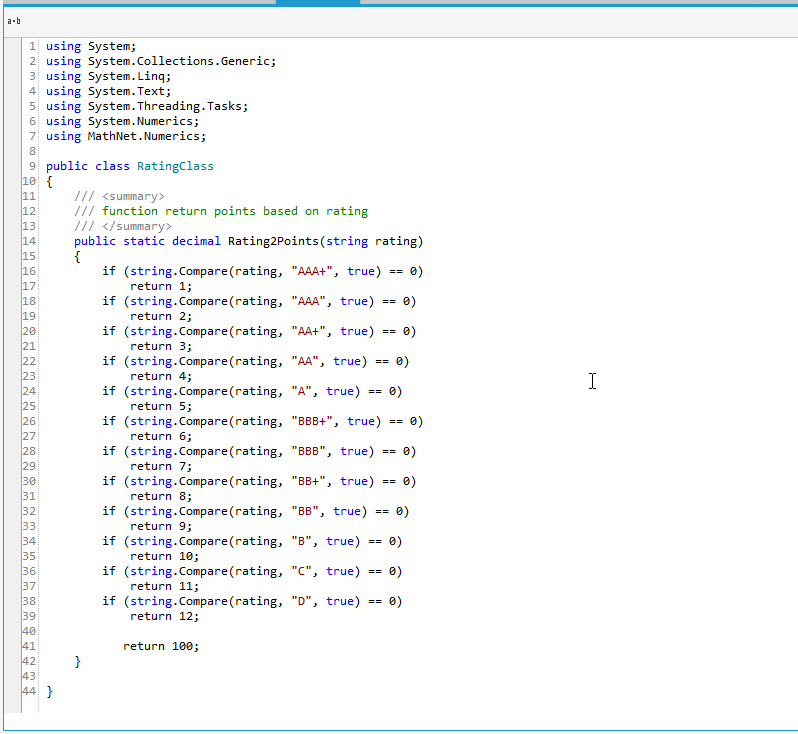
Task: Click the 'return 11;' statement
Action: (164, 587)
